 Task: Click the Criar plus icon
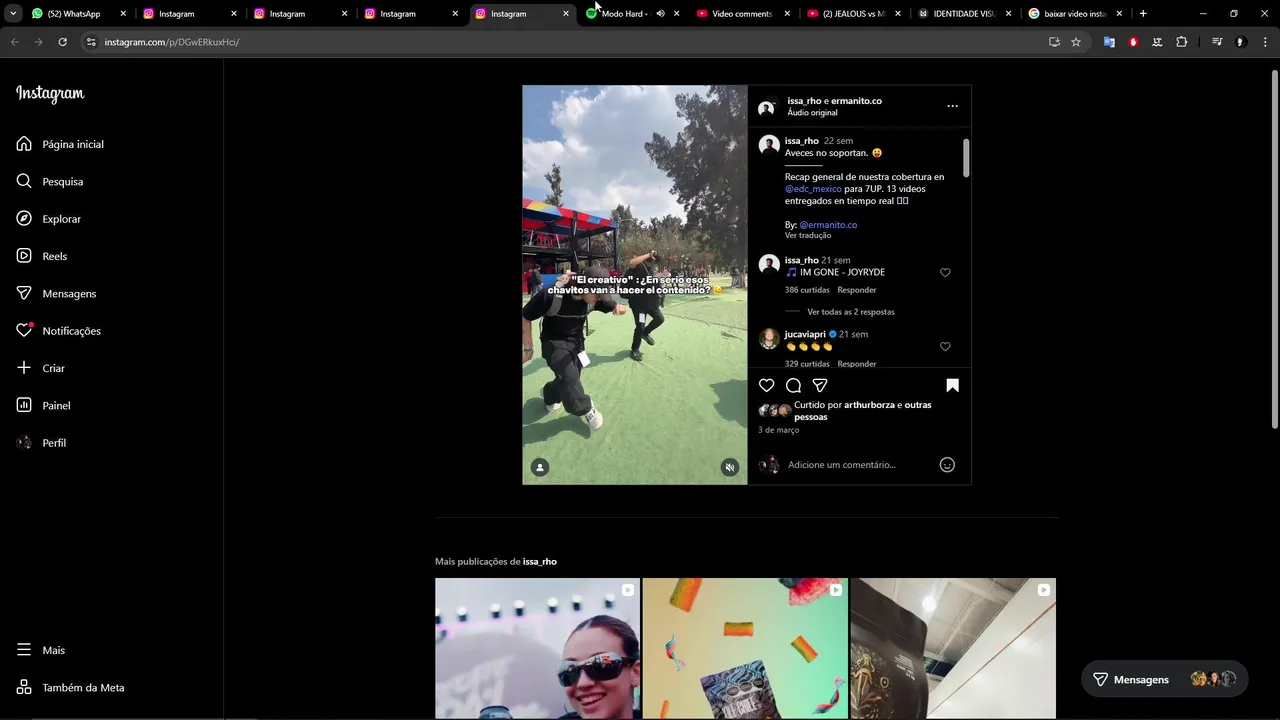click(24, 368)
